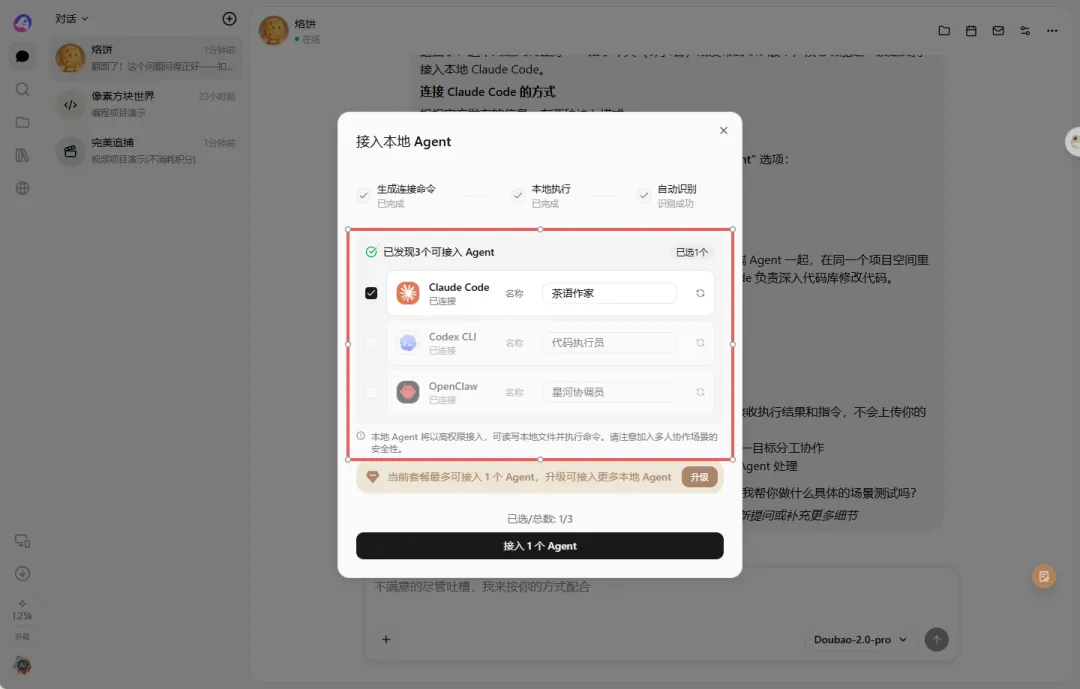Open the calendar icon in chat header

(971, 30)
